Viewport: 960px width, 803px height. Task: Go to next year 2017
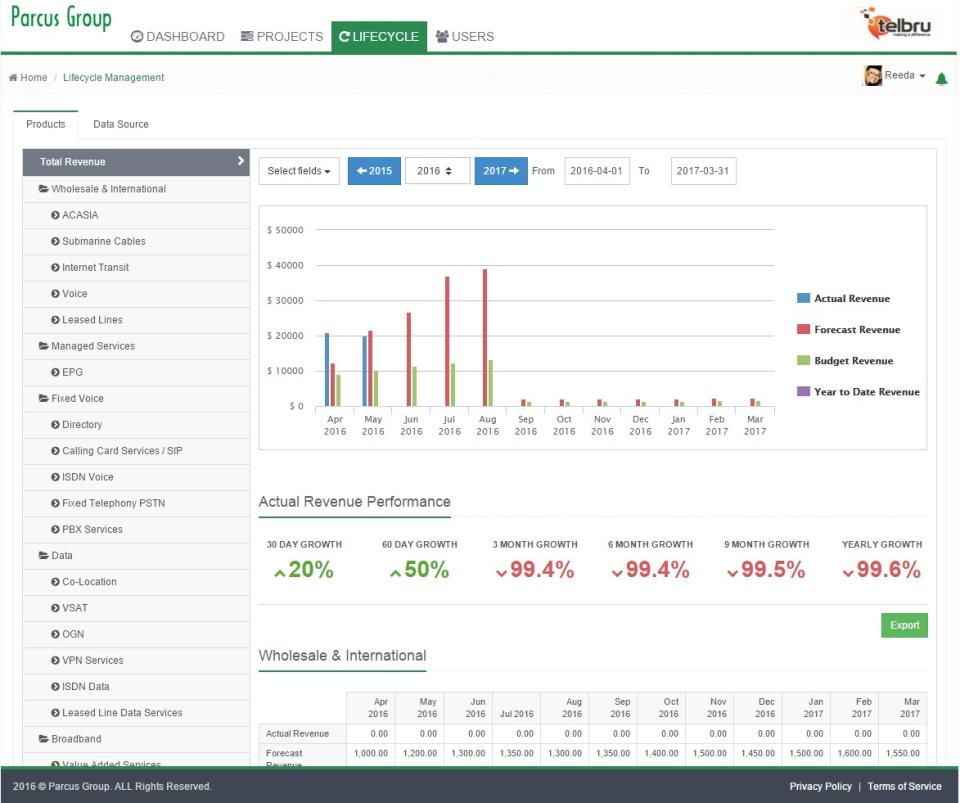pyautogui.click(x=501, y=171)
